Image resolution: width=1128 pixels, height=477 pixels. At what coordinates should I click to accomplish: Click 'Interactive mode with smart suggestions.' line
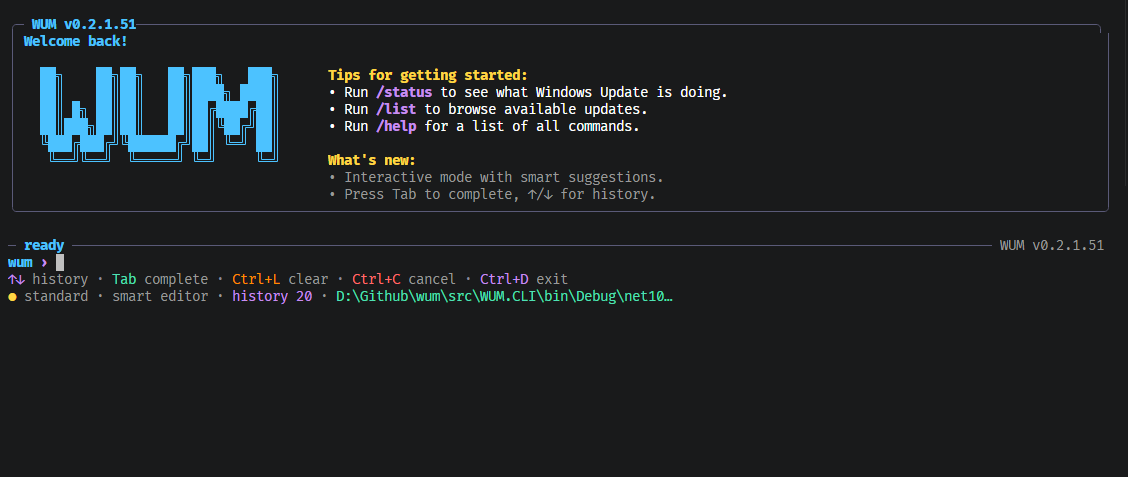click(x=504, y=177)
